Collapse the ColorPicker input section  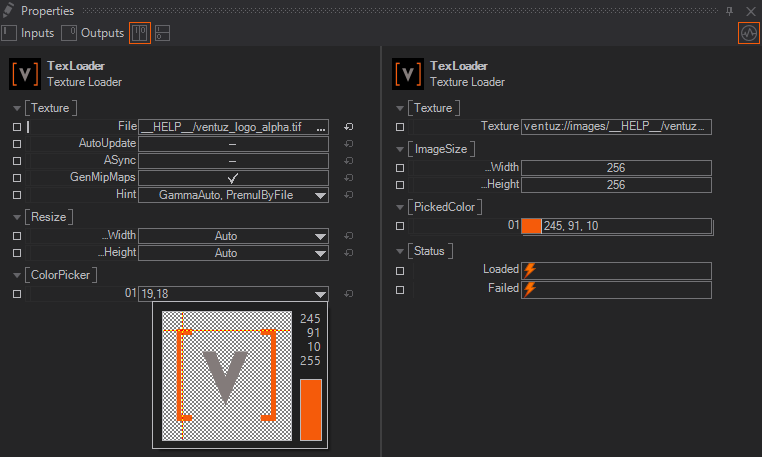[17, 274]
